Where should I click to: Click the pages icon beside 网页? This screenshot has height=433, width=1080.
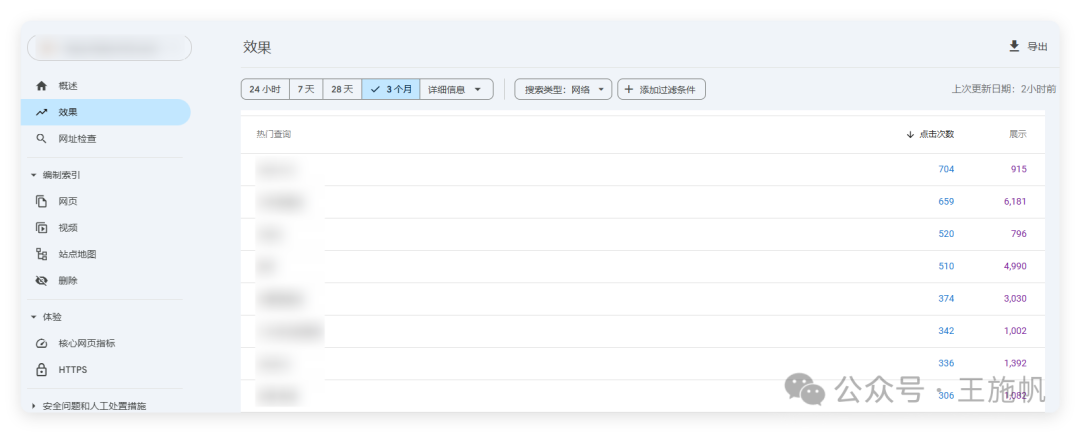[x=41, y=202]
